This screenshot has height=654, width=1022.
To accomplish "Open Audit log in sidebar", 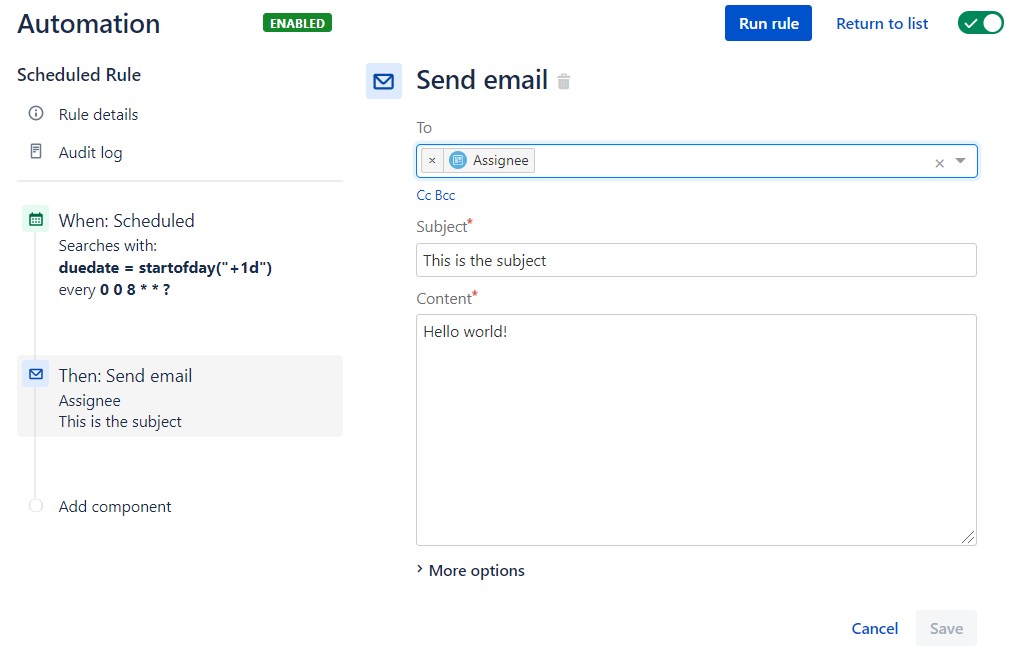I will pos(91,153).
